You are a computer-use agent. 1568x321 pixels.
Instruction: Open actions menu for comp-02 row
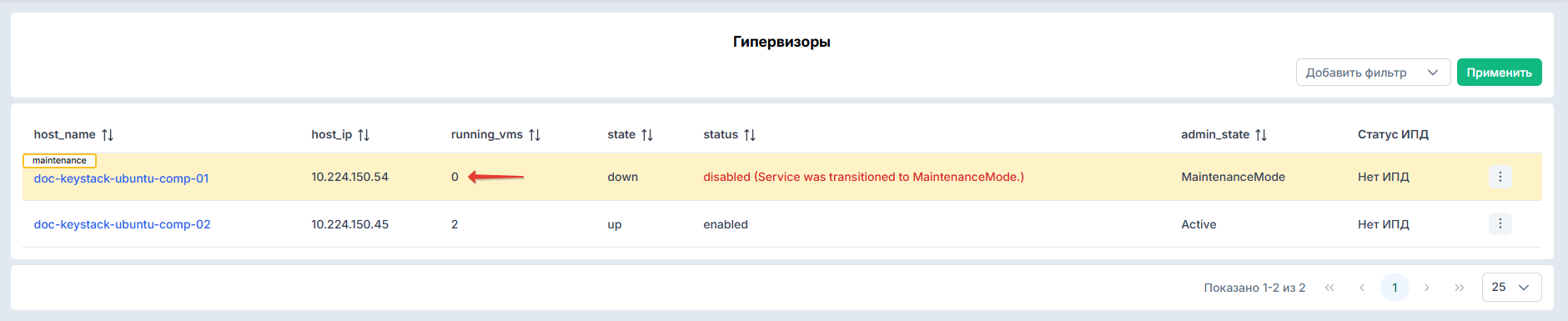click(1500, 223)
